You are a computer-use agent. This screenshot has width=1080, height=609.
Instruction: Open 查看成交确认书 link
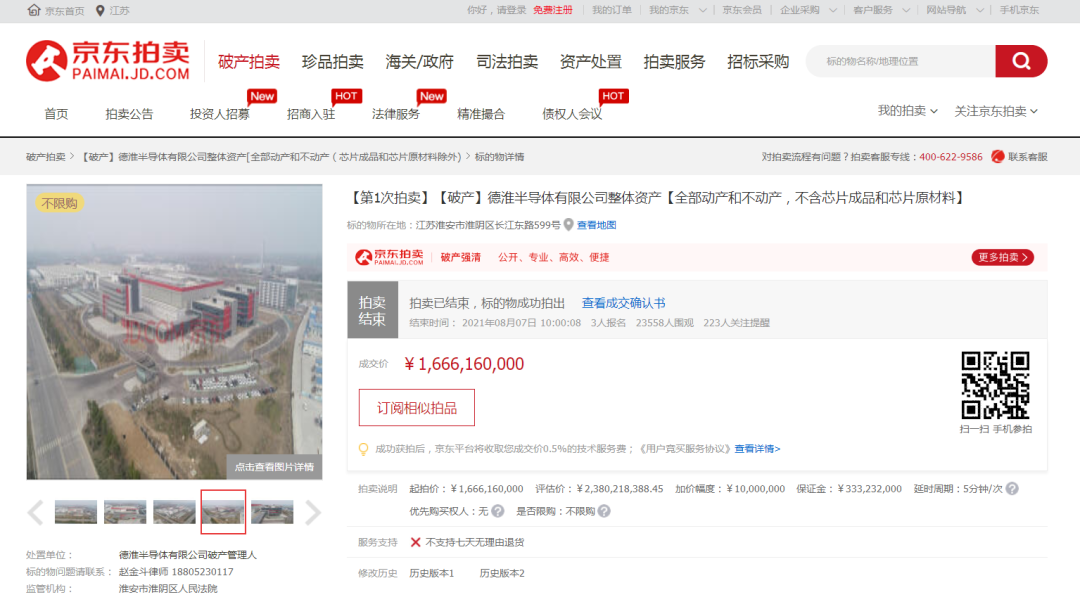[623, 303]
